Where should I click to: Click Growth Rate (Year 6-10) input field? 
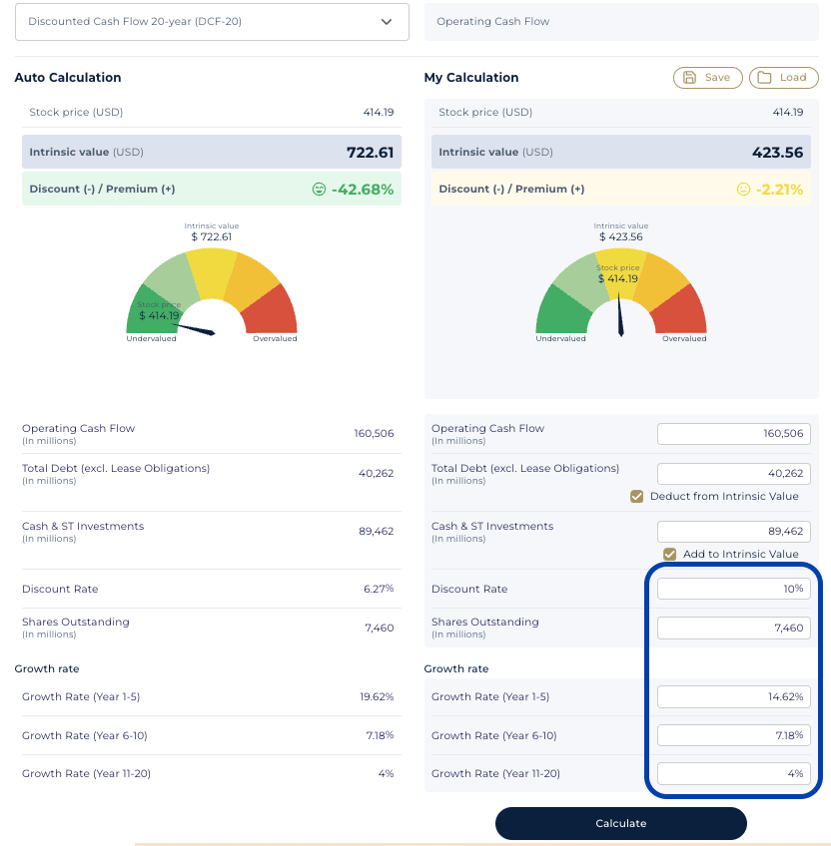[x=733, y=736]
